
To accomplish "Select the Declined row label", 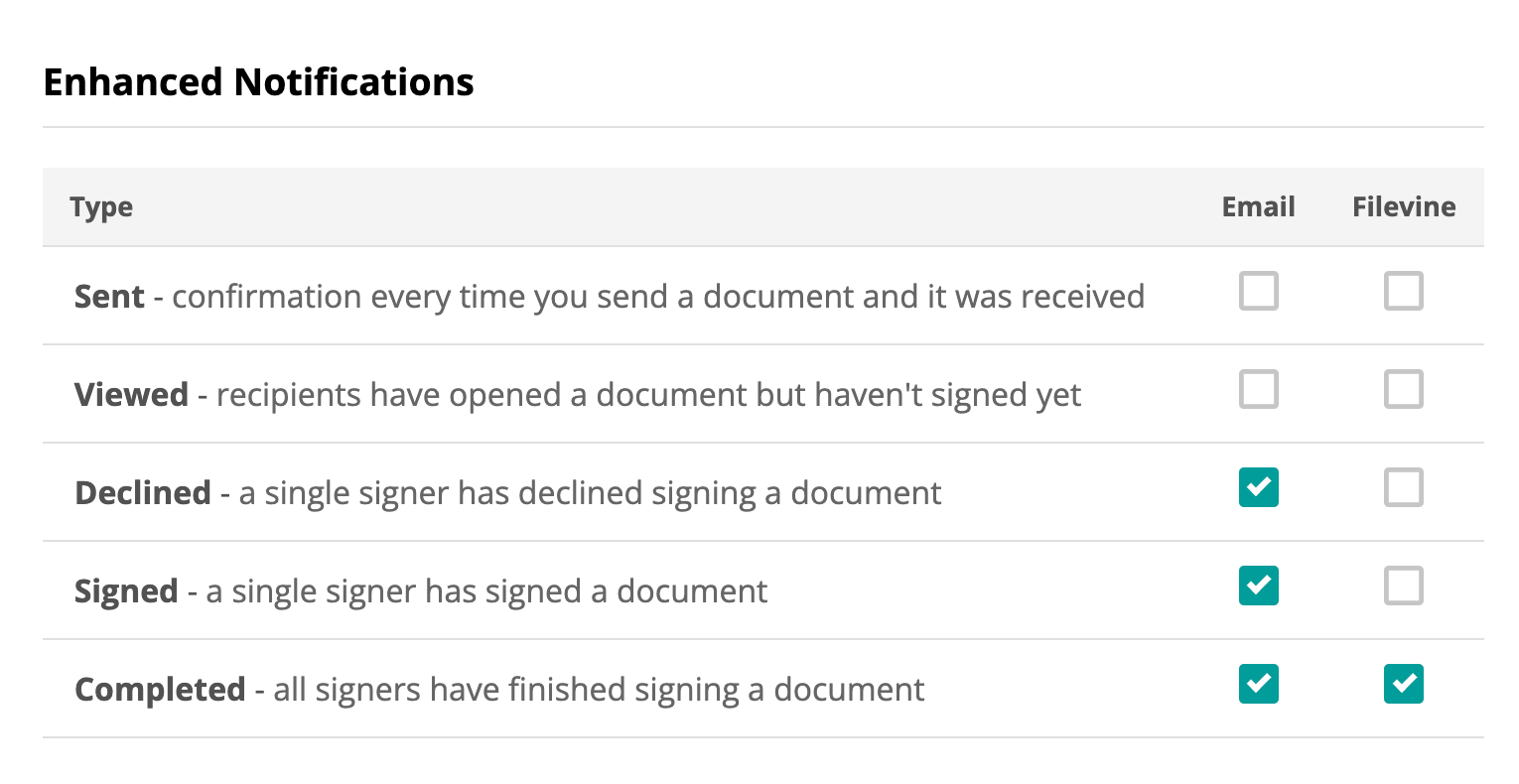I will [x=143, y=492].
